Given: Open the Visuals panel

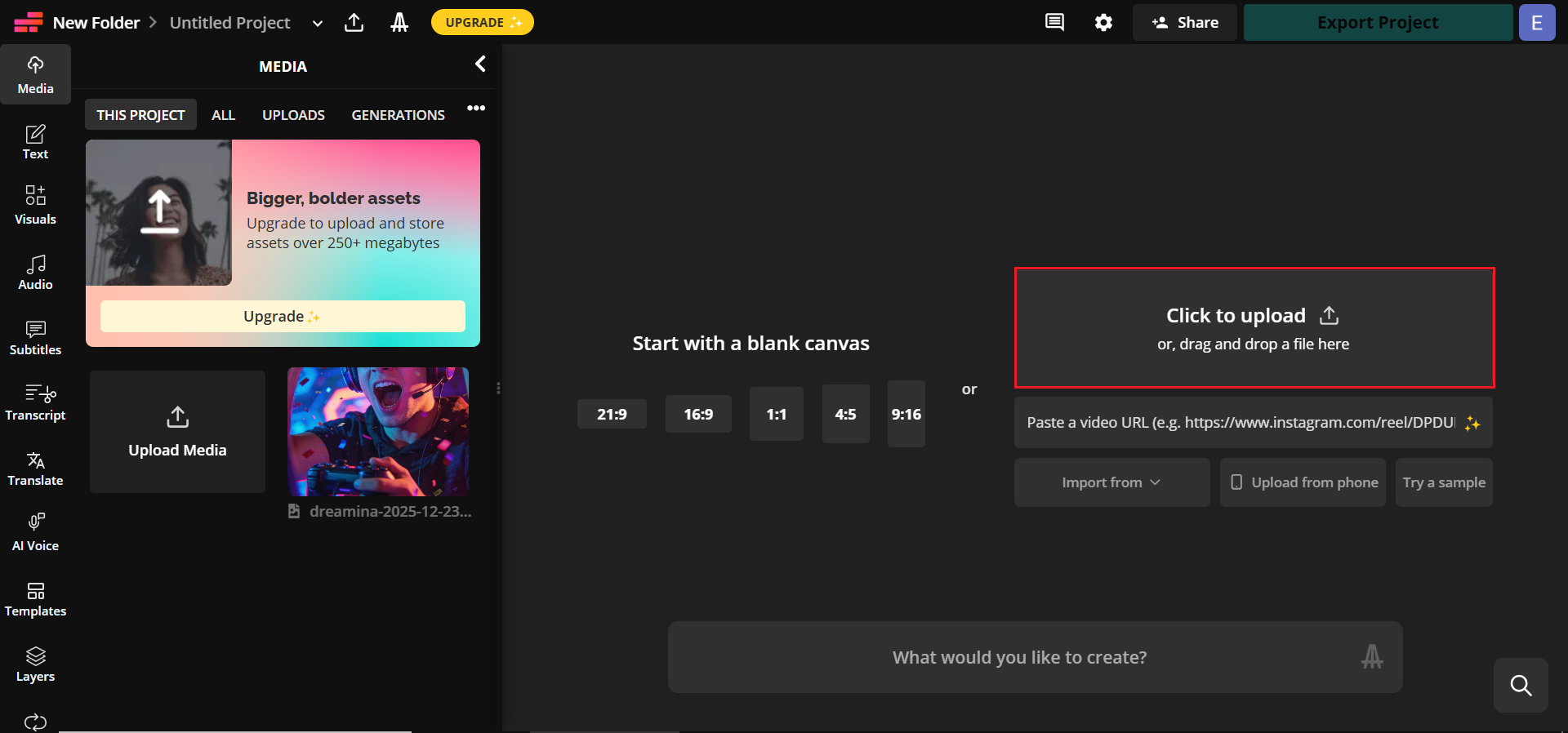Looking at the screenshot, I should 35,206.
